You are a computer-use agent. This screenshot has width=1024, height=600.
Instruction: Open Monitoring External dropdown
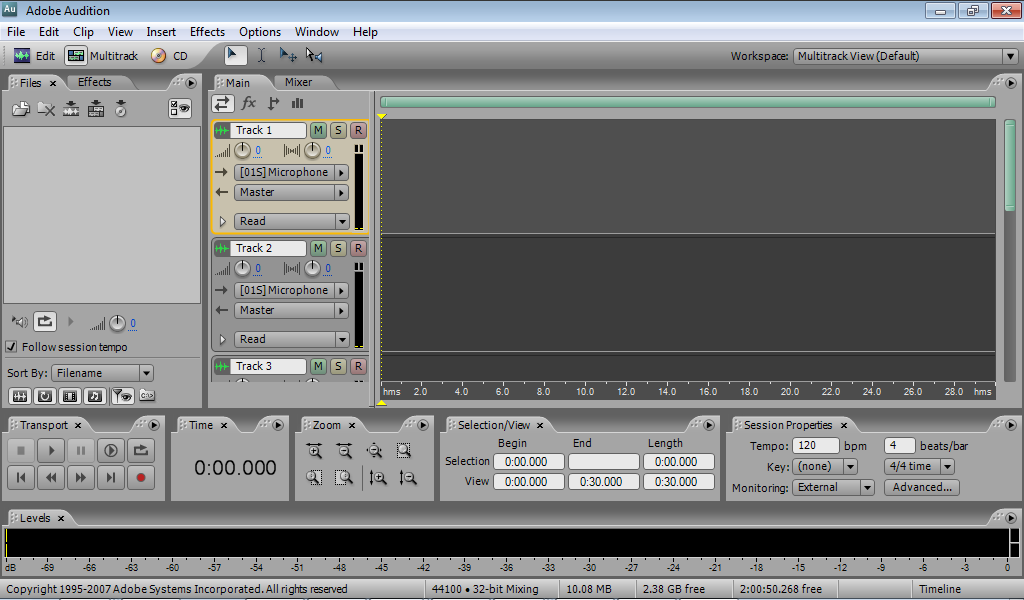(x=833, y=487)
